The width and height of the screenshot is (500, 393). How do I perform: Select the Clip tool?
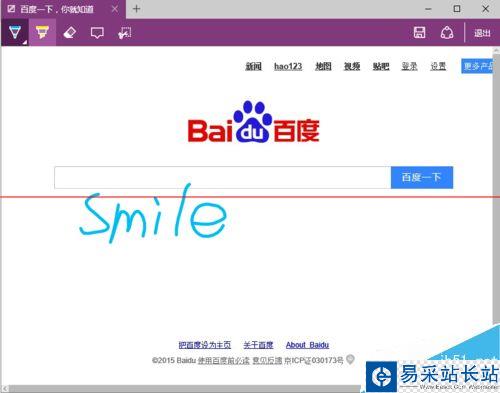pyautogui.click(x=125, y=33)
